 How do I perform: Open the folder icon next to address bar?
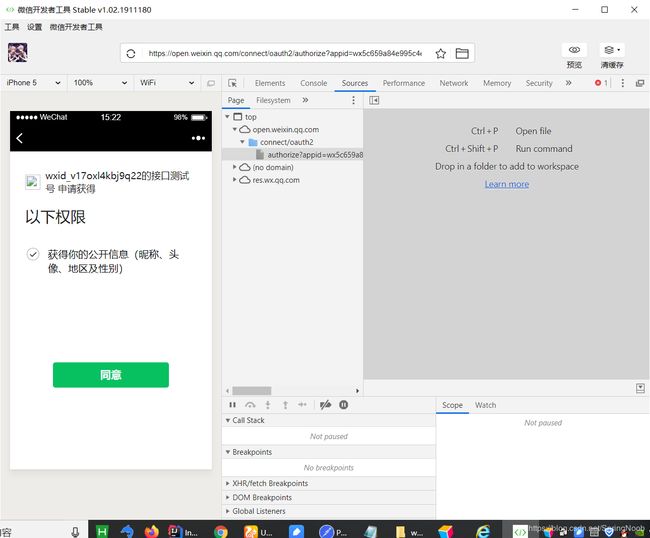(x=462, y=53)
